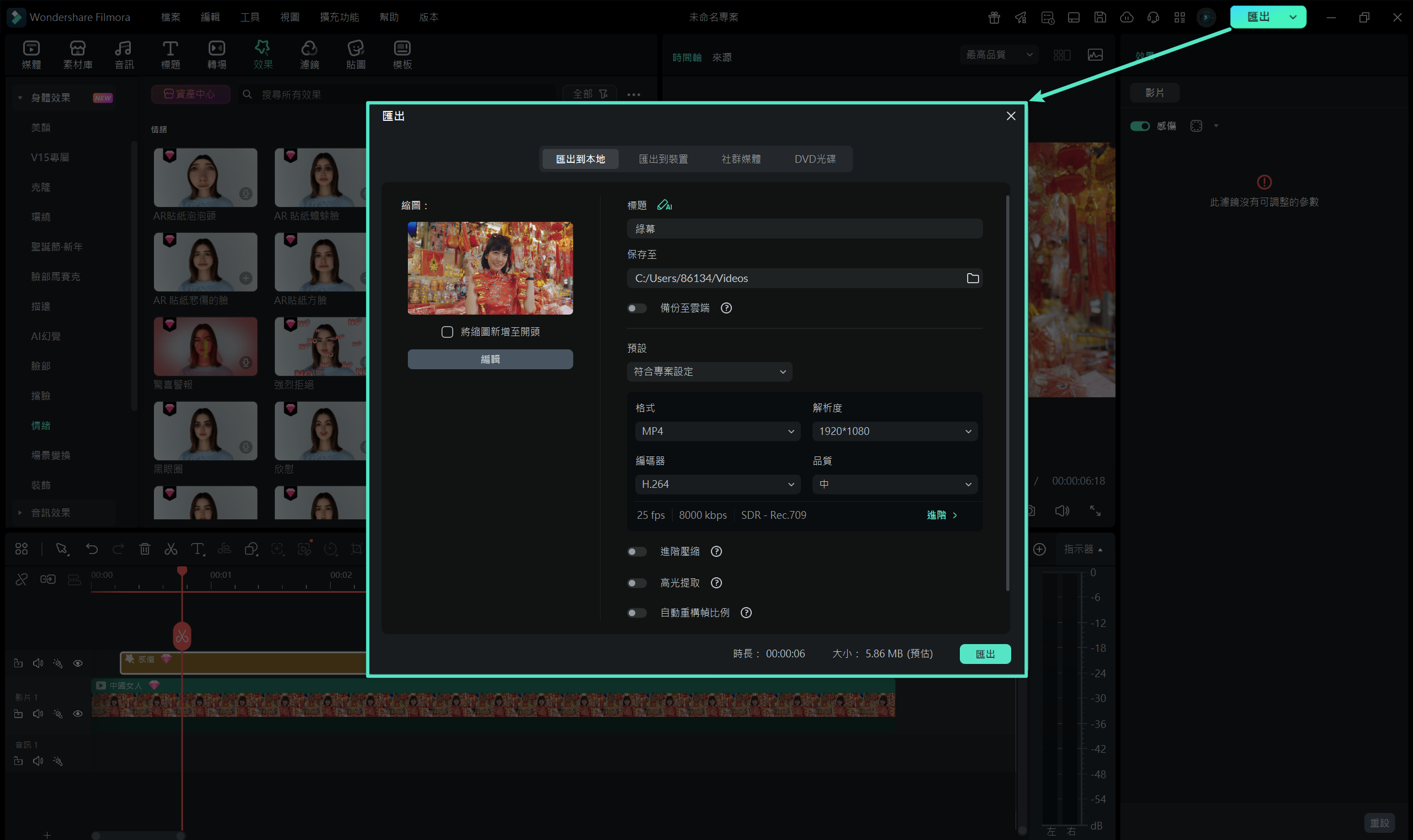Enable the 自動重構幀比例 toggle
1413x840 pixels.
(x=636, y=613)
